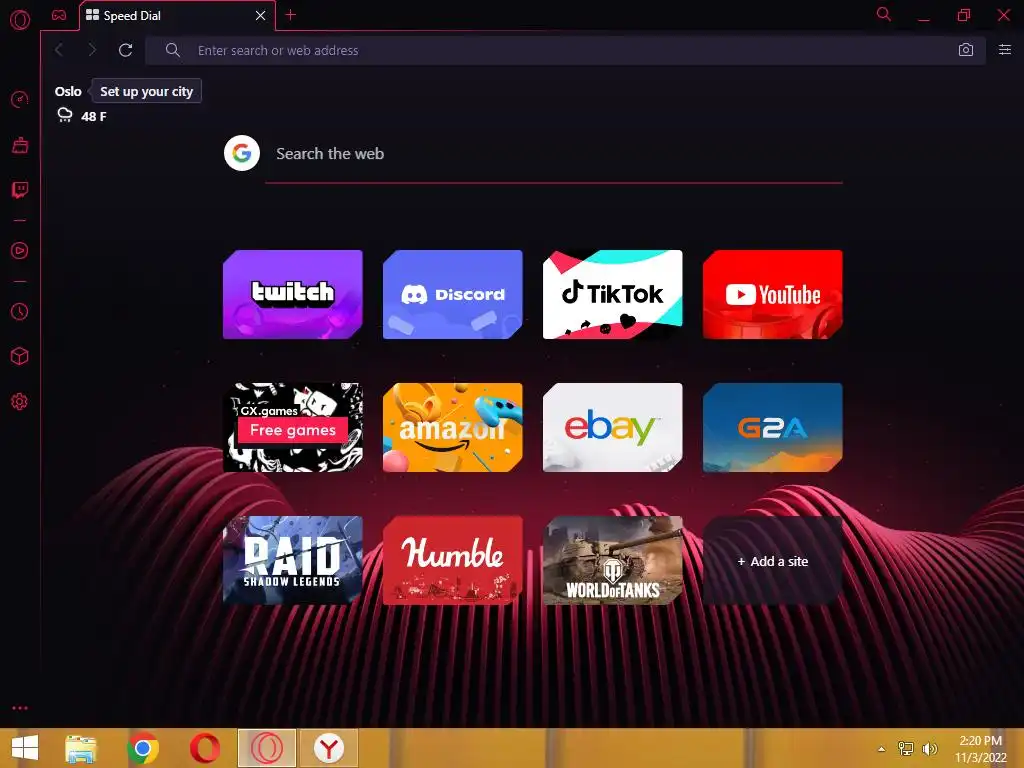This screenshot has width=1024, height=768.
Task: Click the Opera GX taskbar icon
Action: tap(266, 748)
